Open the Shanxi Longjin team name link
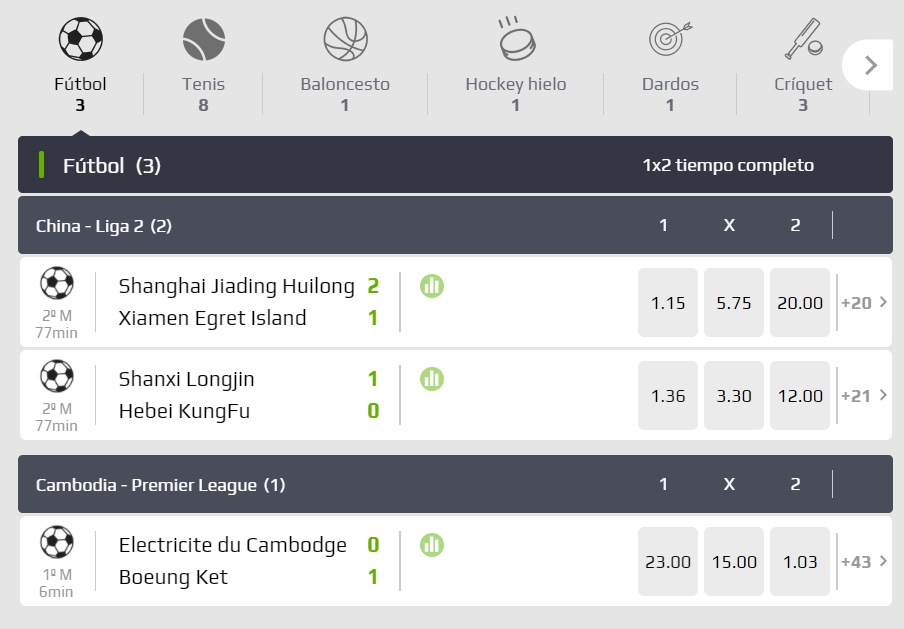The height and width of the screenshot is (629, 904). pos(186,379)
